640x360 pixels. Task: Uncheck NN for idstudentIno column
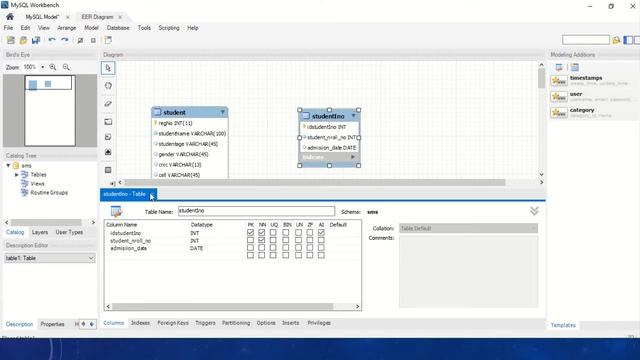point(262,233)
